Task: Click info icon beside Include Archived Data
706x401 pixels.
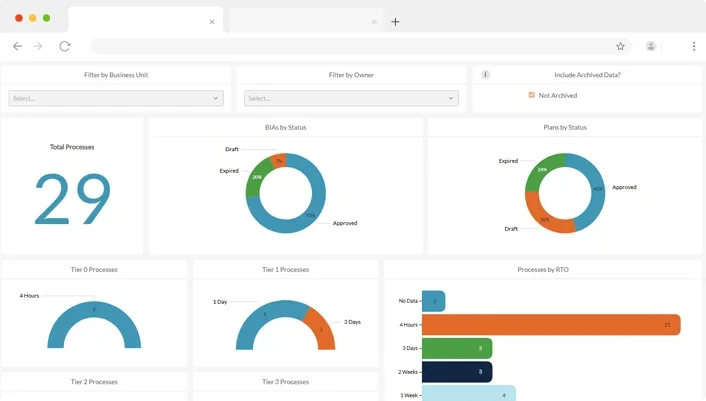Action: (485, 75)
